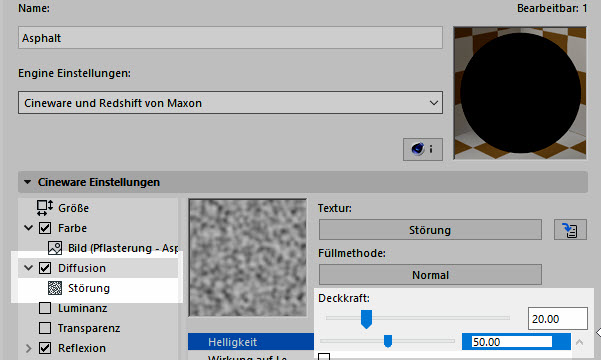Click the Störung texture button
601x360 pixels.
tap(430, 230)
